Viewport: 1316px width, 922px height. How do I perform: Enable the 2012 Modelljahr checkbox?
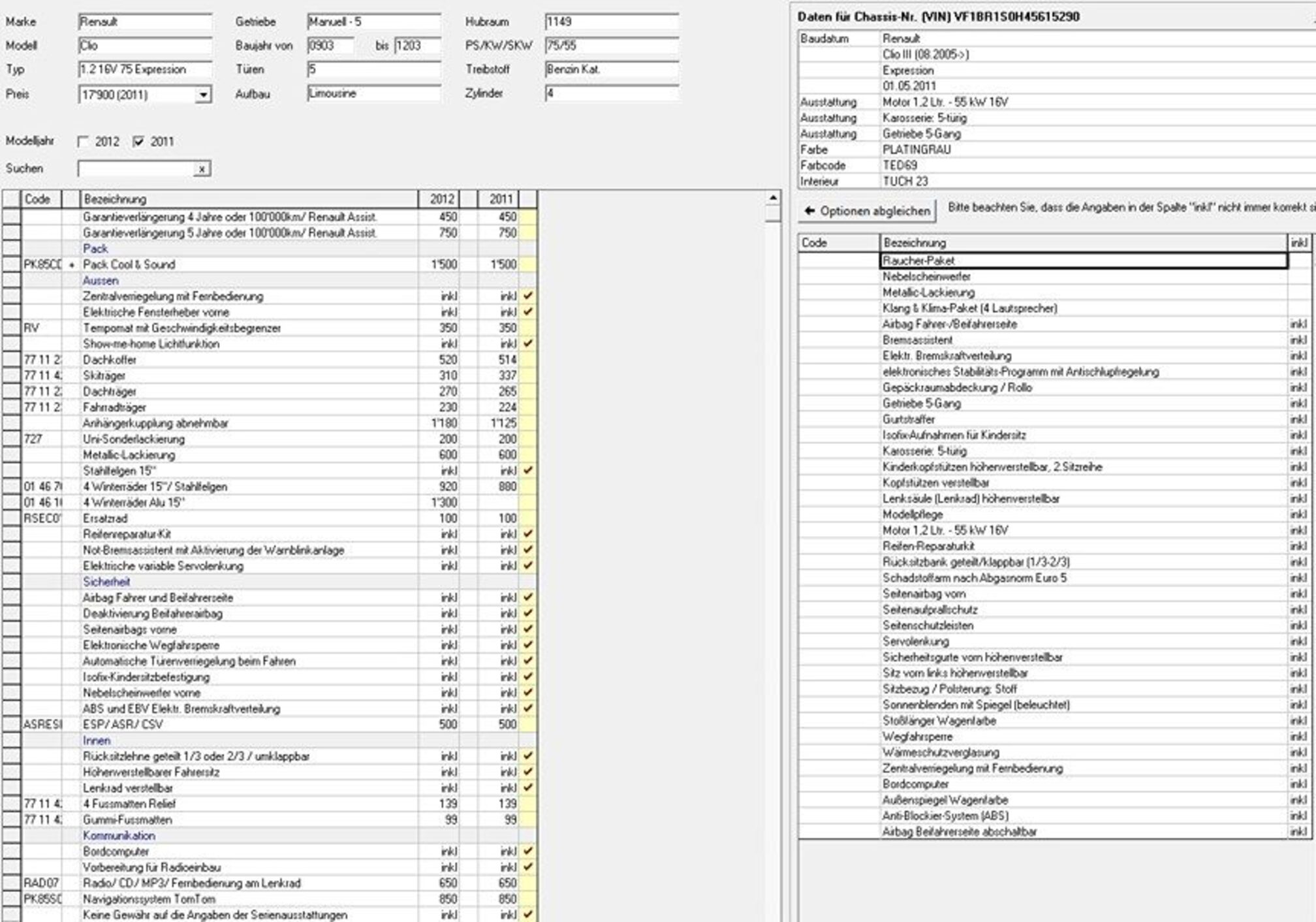coord(83,142)
